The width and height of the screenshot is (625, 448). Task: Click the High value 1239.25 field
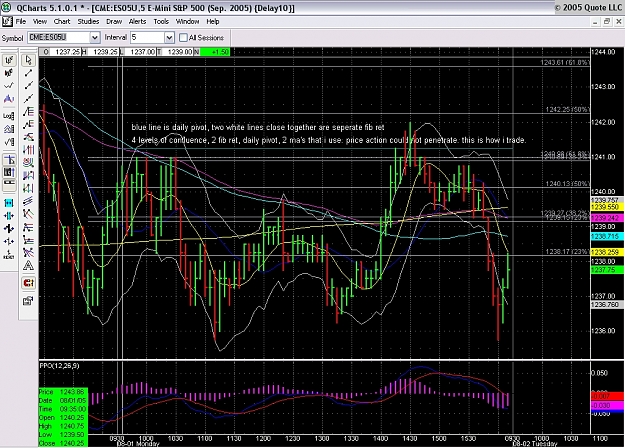coord(104,52)
